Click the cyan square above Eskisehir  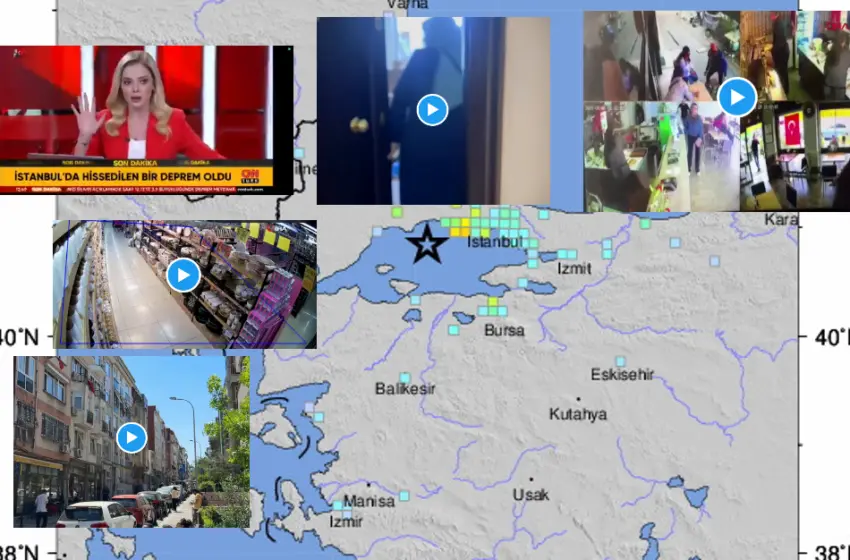click(620, 361)
